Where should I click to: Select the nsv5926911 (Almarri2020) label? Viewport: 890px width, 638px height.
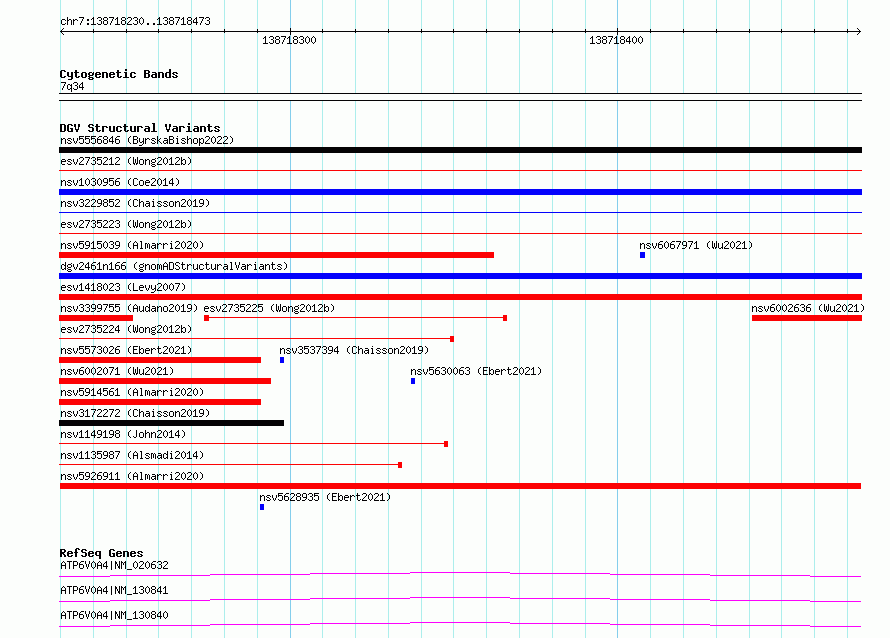point(132,476)
